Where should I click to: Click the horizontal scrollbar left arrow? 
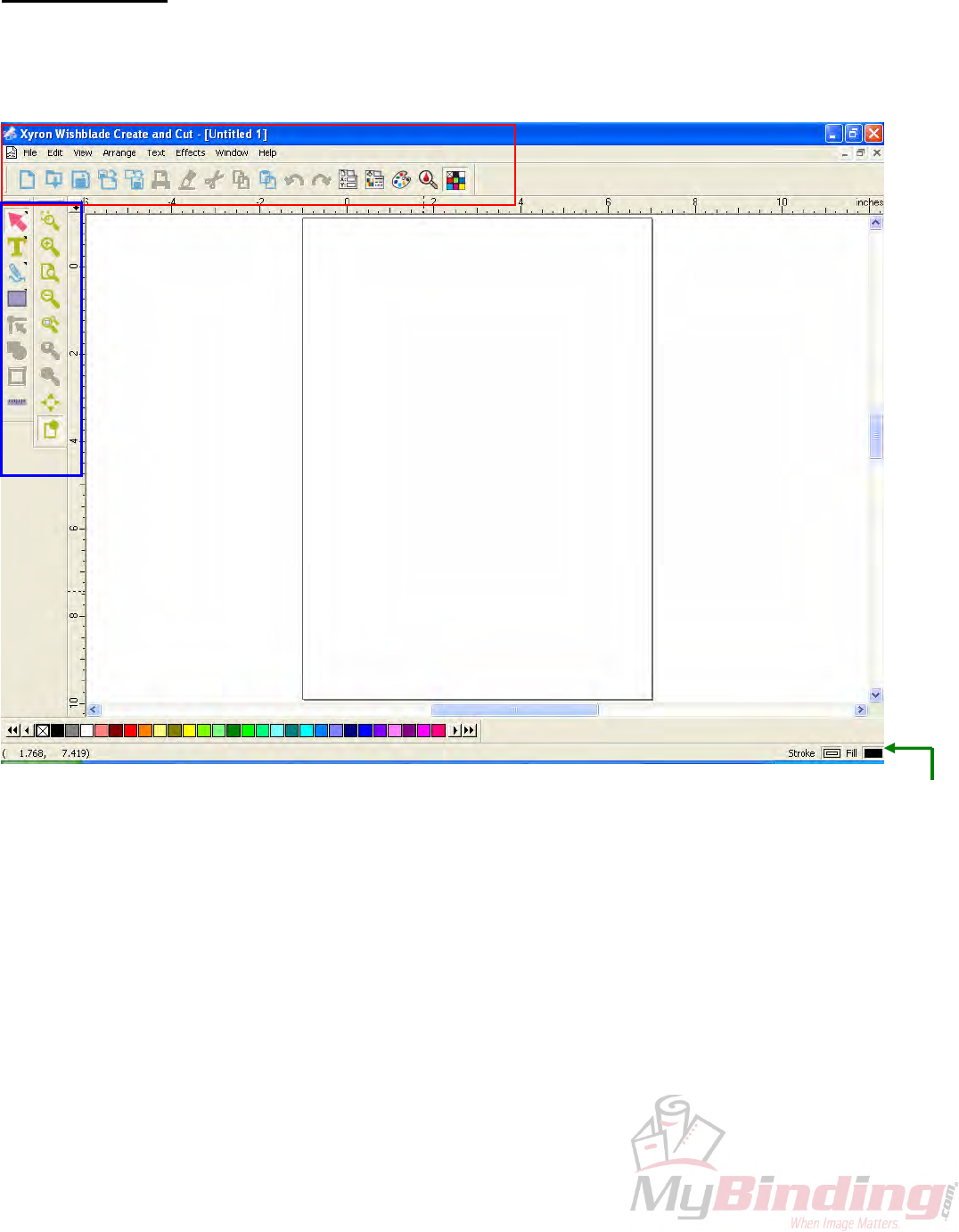(94, 710)
